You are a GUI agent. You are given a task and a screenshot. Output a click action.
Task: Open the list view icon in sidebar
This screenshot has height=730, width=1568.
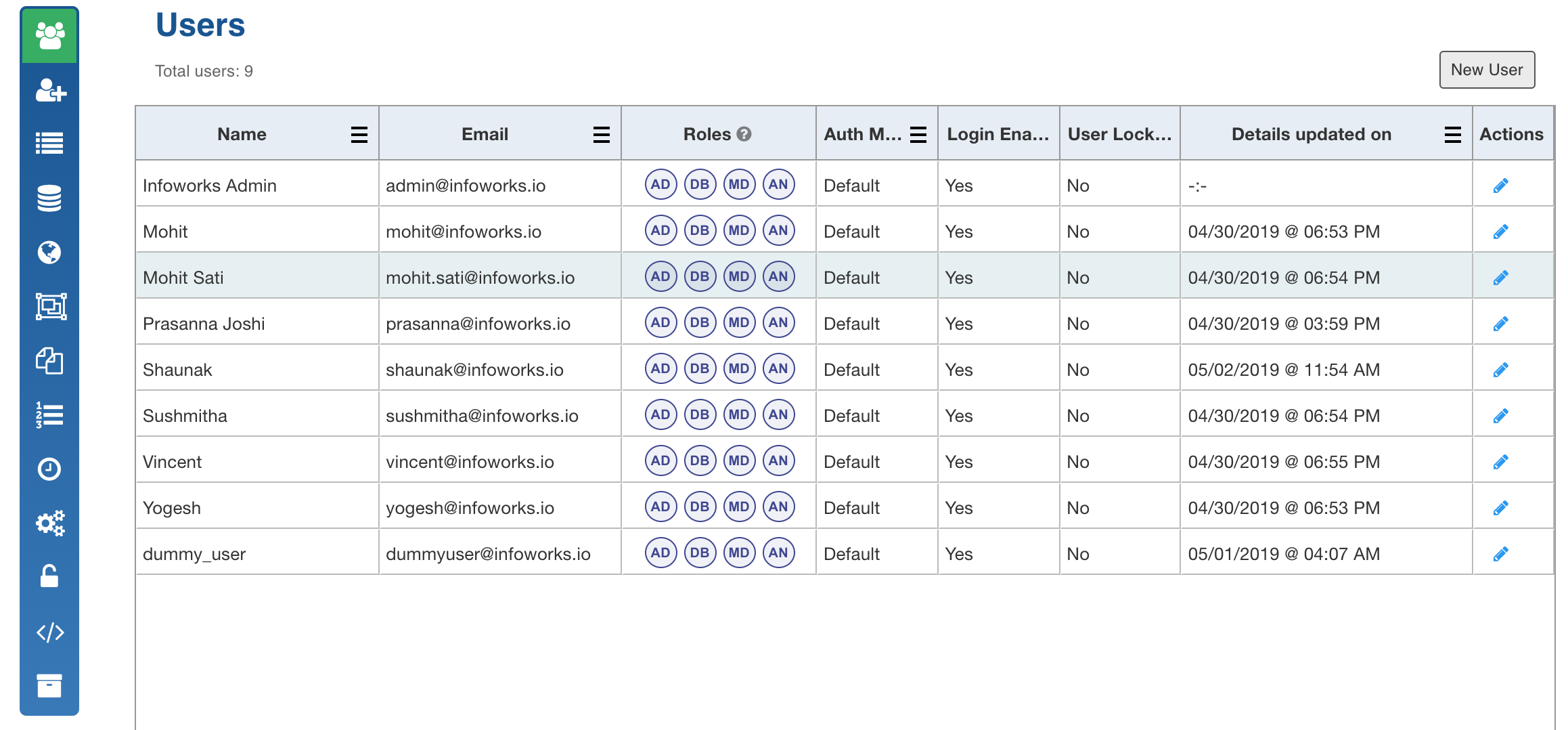pyautogui.click(x=49, y=143)
